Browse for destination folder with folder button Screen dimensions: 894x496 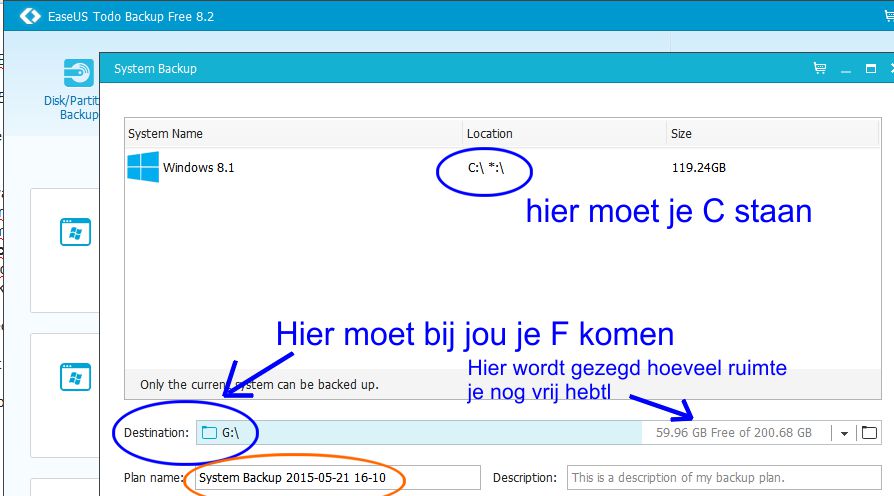click(x=869, y=433)
